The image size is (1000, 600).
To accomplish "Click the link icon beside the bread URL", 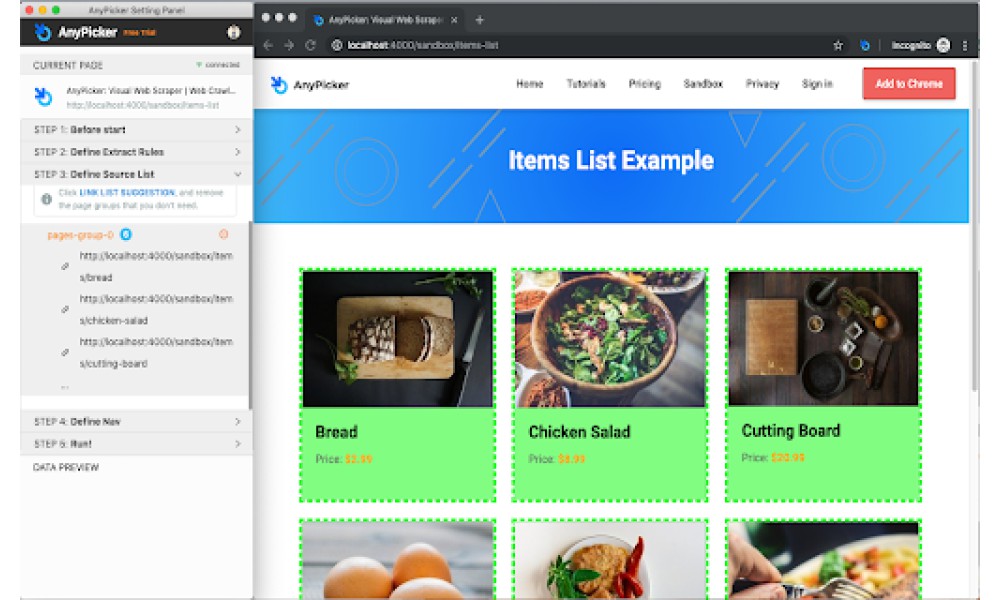I will [x=64, y=266].
